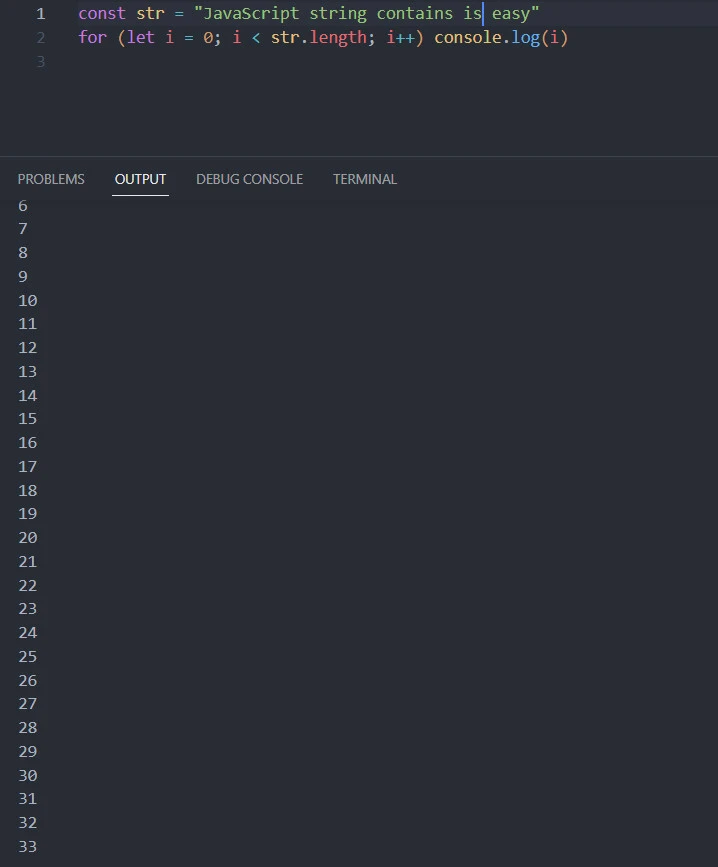The width and height of the screenshot is (718, 867).
Task: Open the DEBUG CONSOLE tab
Action: 249,179
